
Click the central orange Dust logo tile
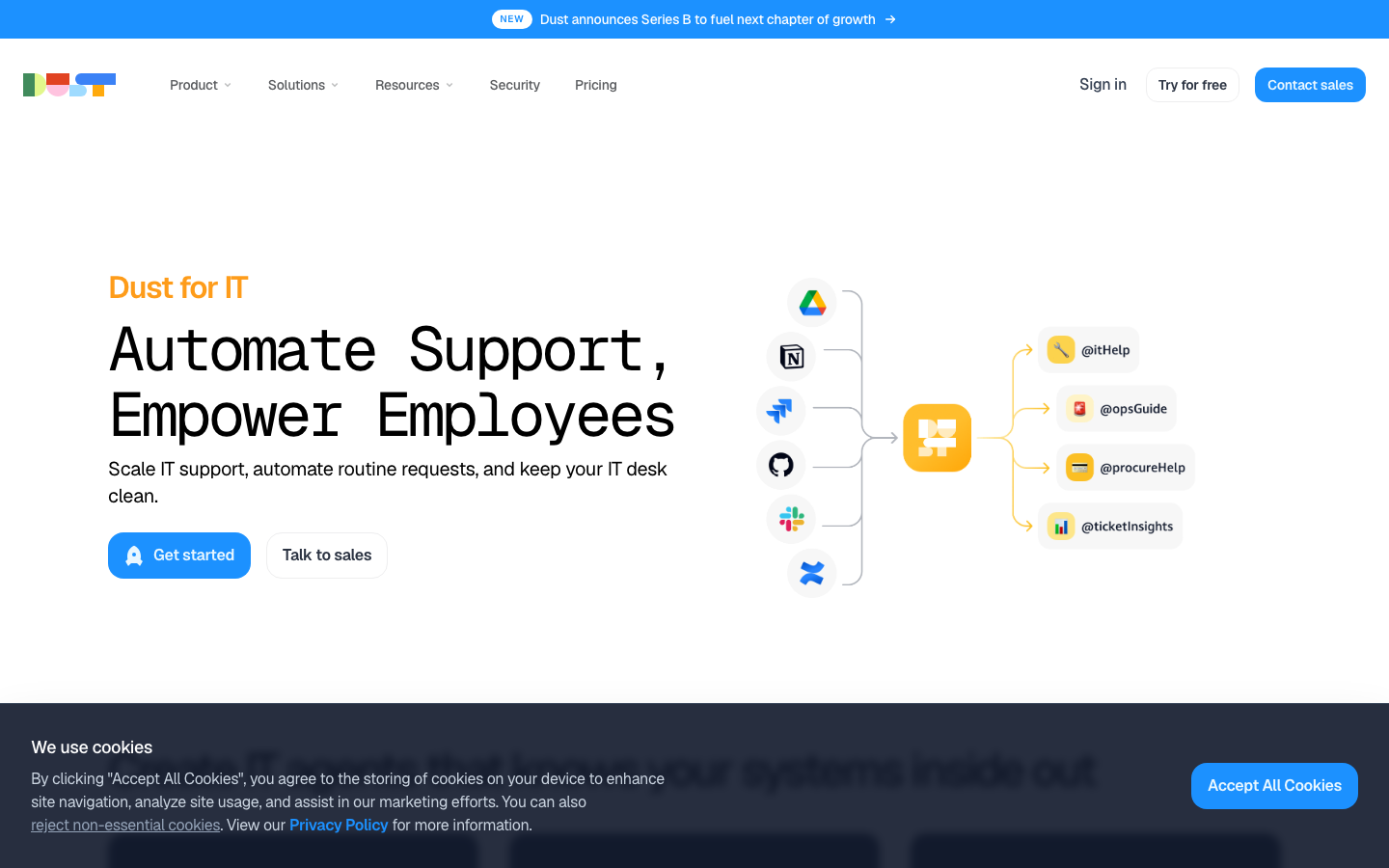pos(938,438)
